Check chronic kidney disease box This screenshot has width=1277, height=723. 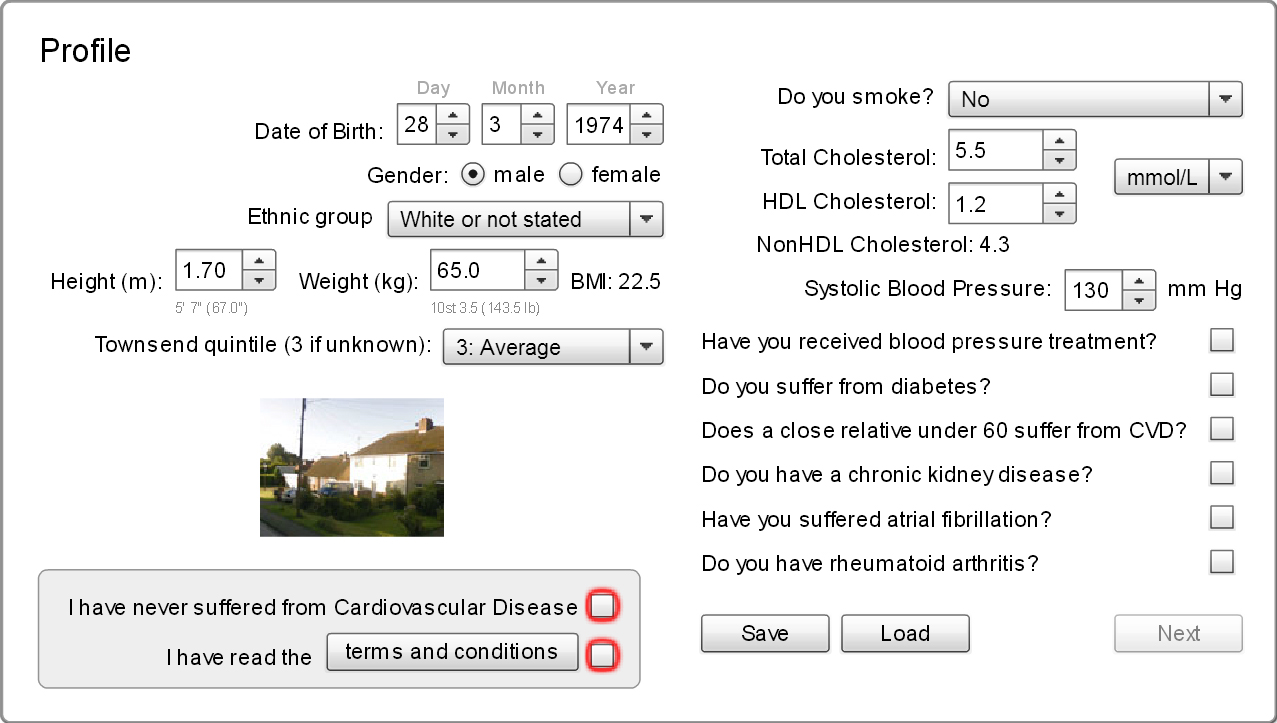point(1222,473)
